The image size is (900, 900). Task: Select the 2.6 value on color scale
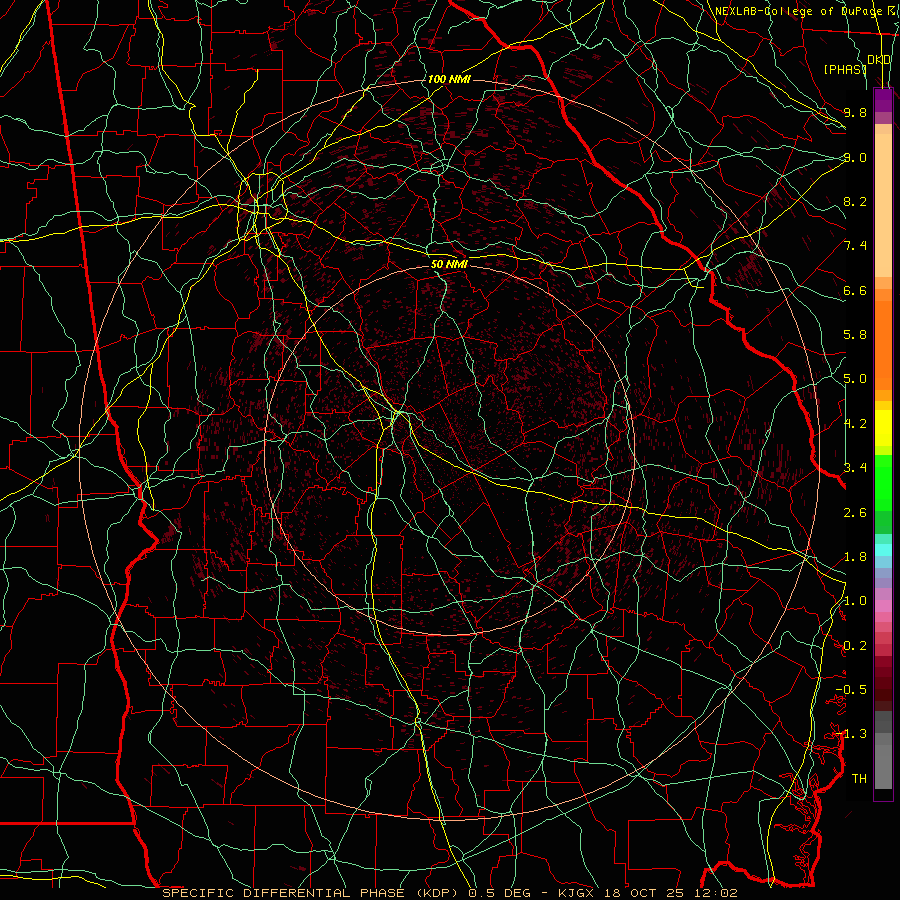[855, 512]
